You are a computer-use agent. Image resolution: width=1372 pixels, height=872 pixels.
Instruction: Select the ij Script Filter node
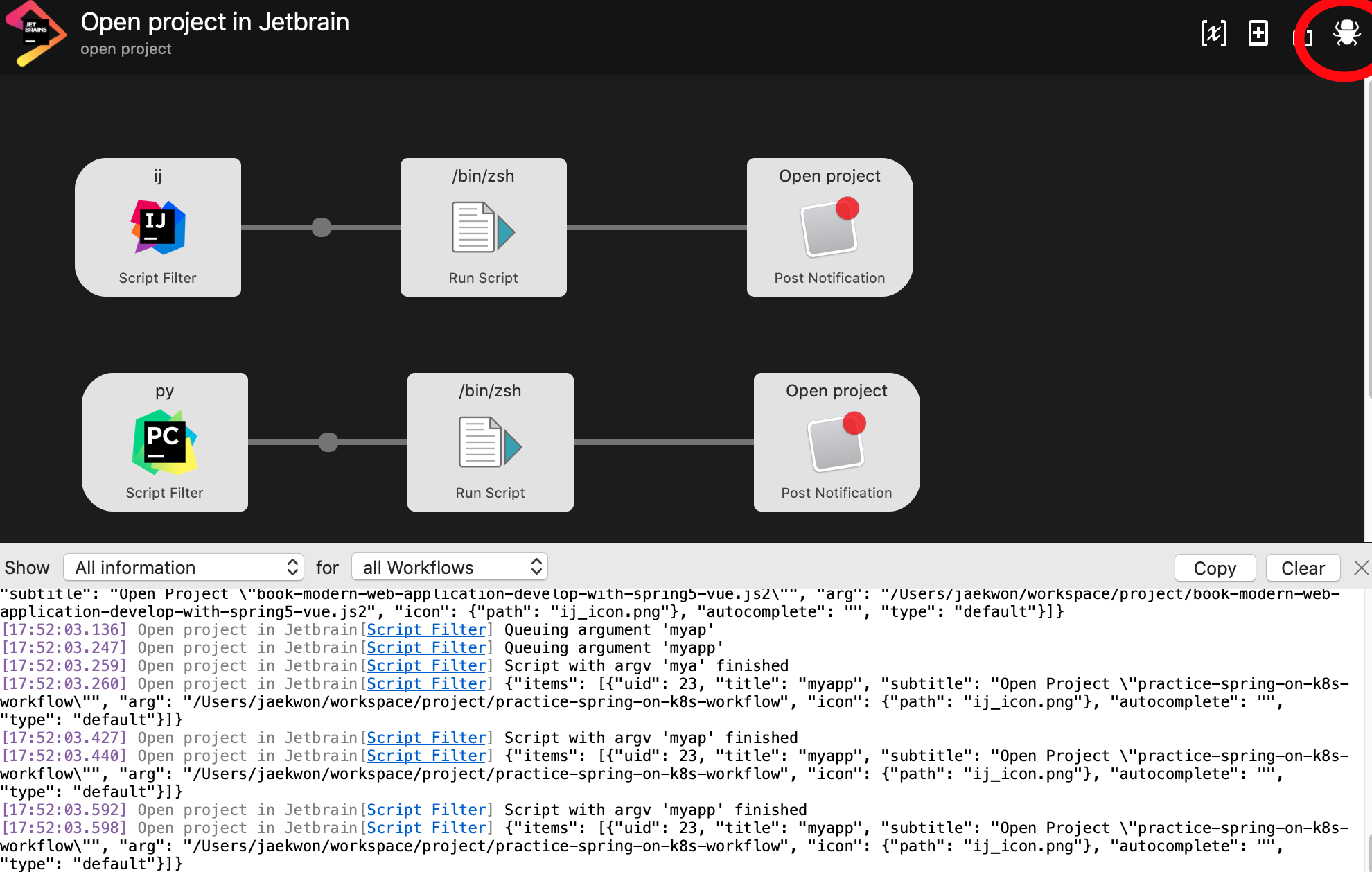pos(158,227)
